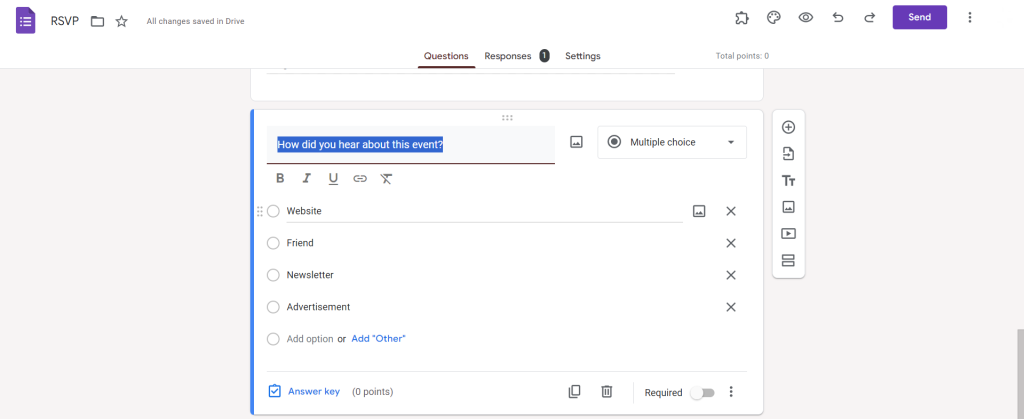1024x419 pixels.
Task: Remove the Website option
Action: tap(731, 211)
